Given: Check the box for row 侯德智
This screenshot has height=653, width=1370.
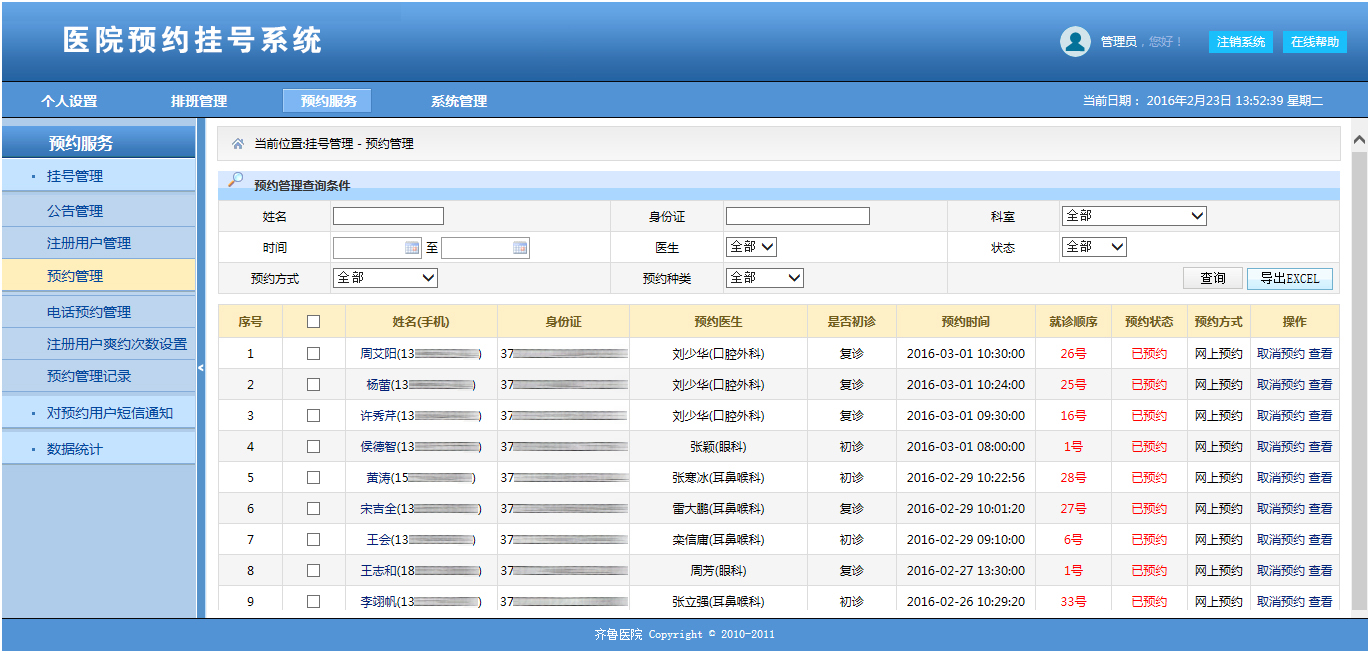Looking at the screenshot, I should (313, 447).
